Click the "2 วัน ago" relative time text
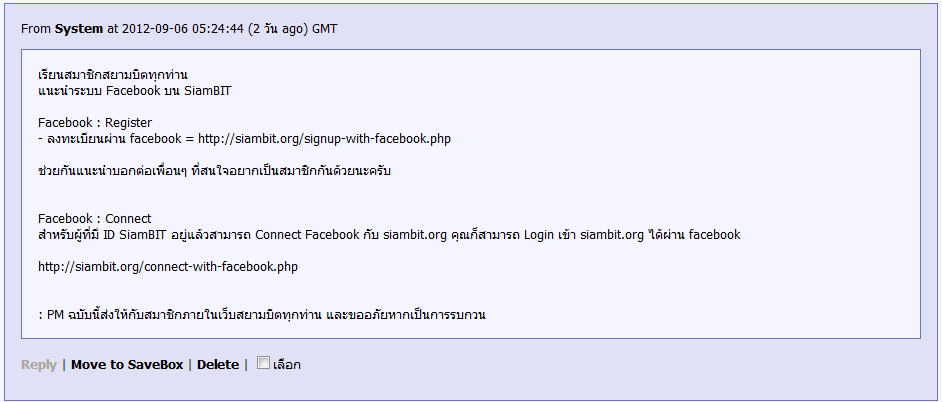 coord(278,29)
